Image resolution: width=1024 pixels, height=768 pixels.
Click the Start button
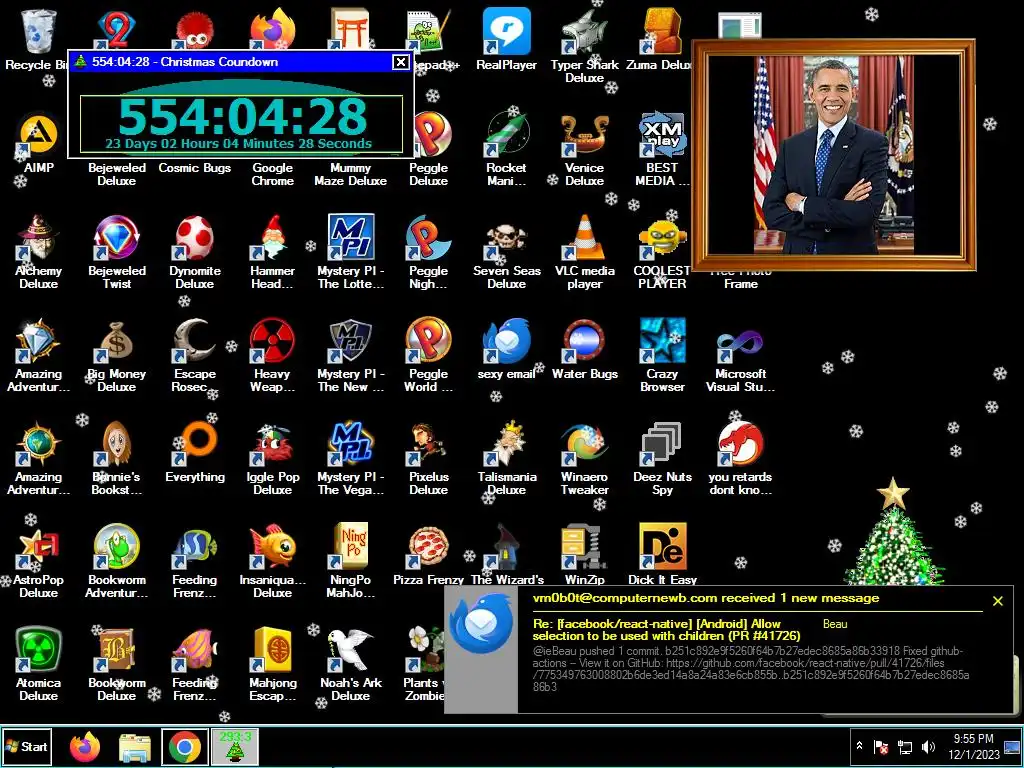[x=27, y=746]
